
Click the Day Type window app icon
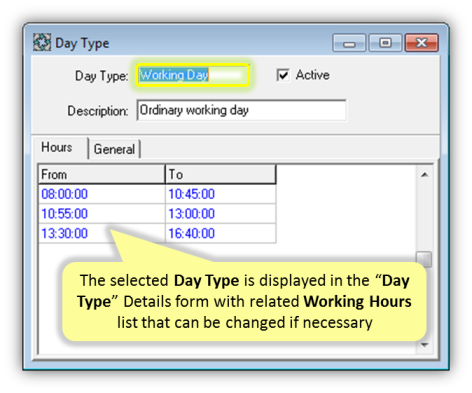coord(42,43)
